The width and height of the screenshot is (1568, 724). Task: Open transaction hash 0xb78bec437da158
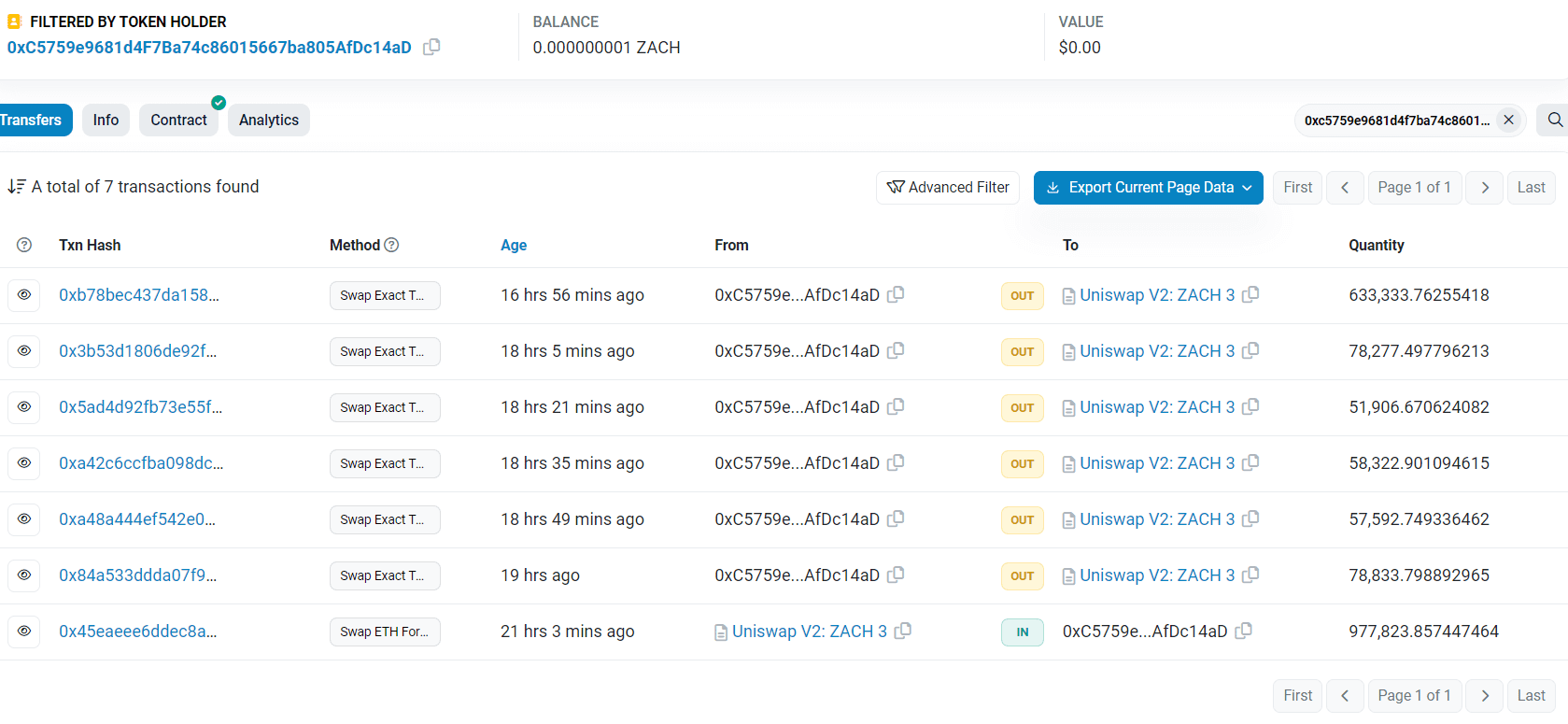click(139, 295)
